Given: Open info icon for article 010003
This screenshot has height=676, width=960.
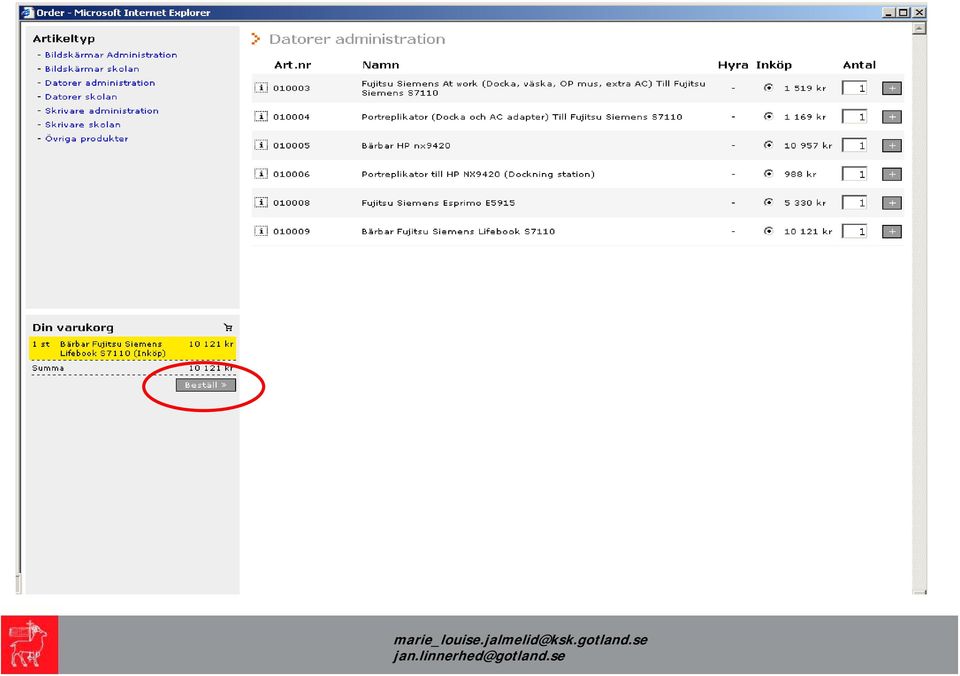Looking at the screenshot, I should (261, 88).
